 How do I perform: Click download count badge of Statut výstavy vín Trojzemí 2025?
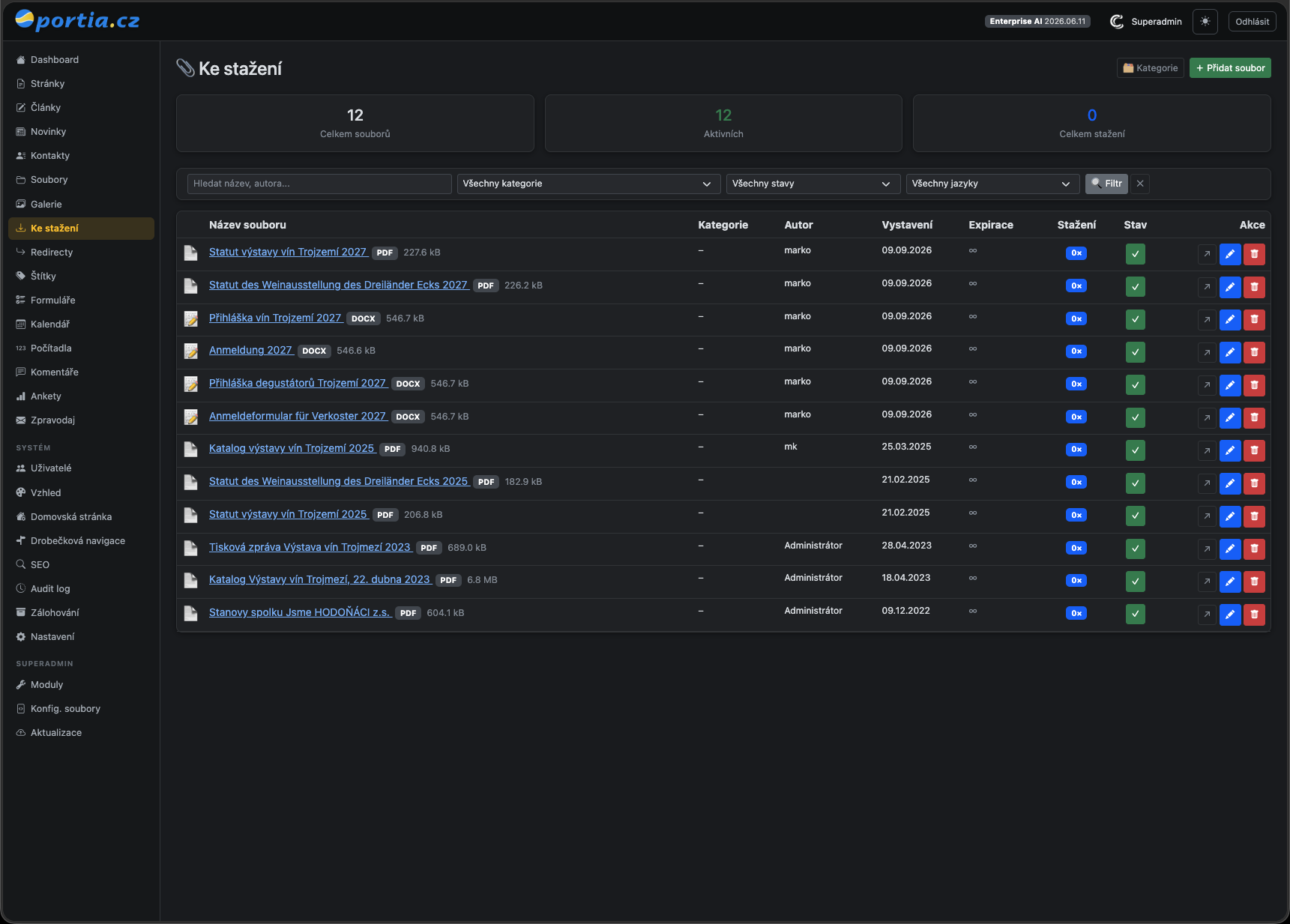tap(1076, 515)
